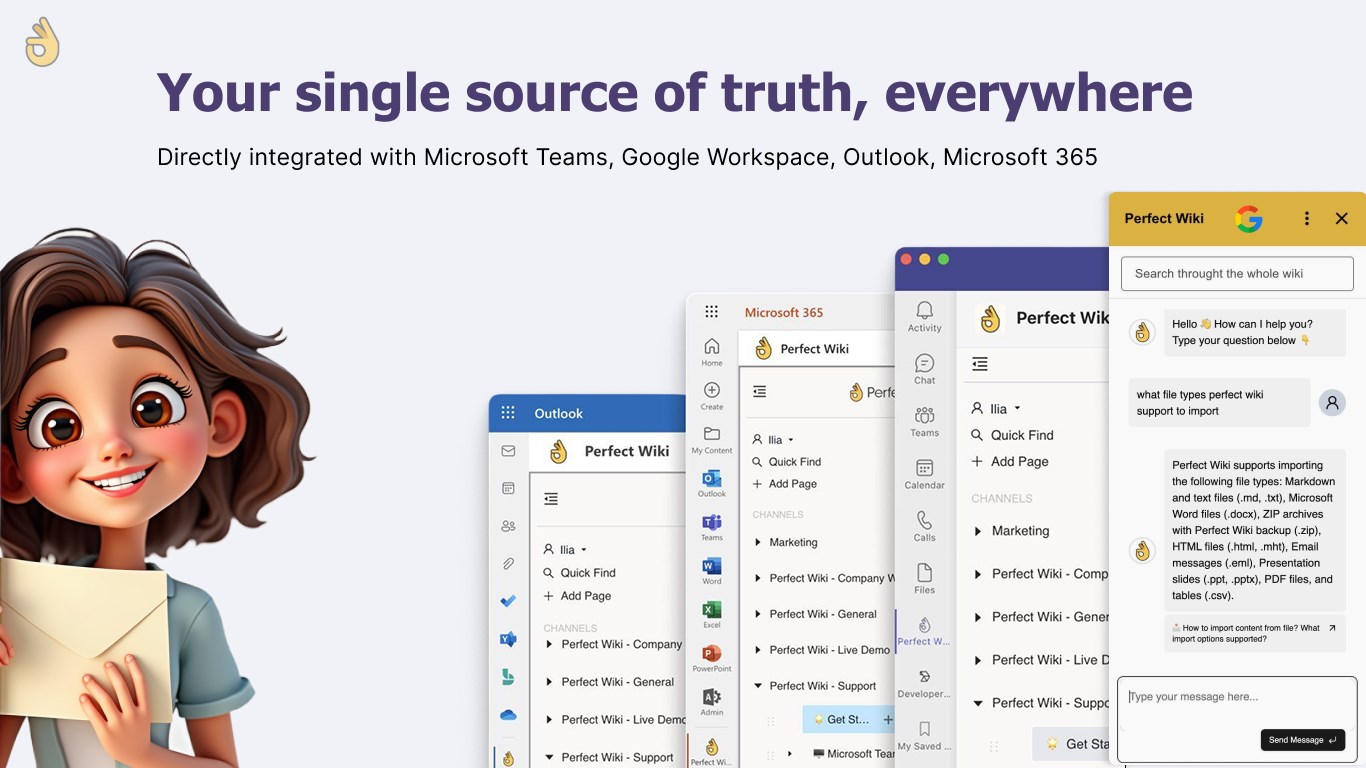This screenshot has height=768, width=1366.
Task: Open Developer portal in the Teams sidebar
Action: 925,682
